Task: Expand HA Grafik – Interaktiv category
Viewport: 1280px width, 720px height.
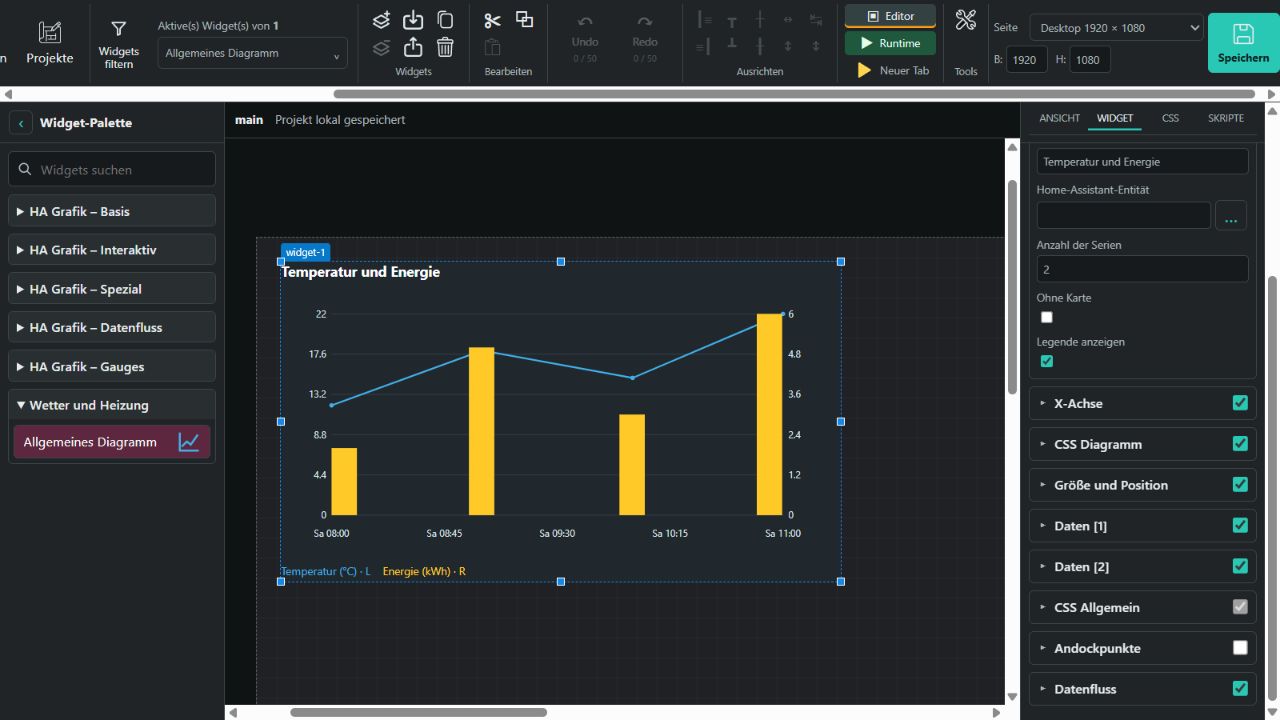Action: 112,250
